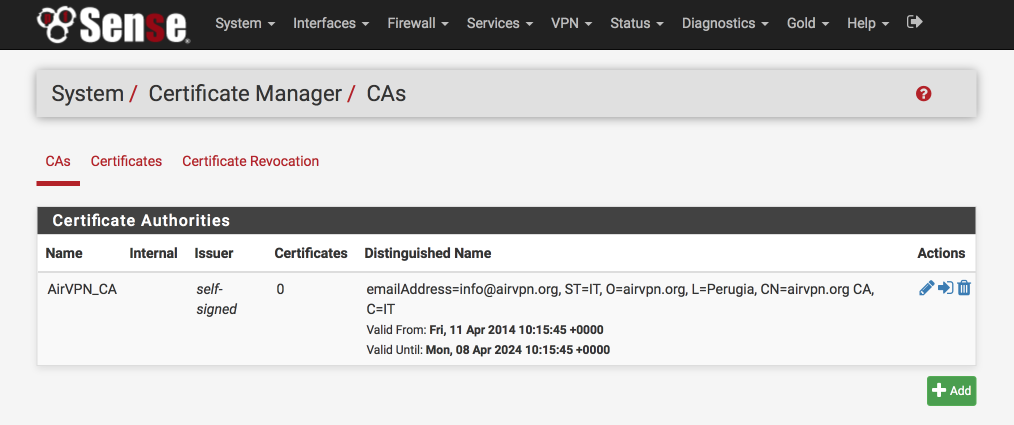Image resolution: width=1014 pixels, height=425 pixels.
Task: Expand the Diagnostics menu
Action: click(726, 23)
